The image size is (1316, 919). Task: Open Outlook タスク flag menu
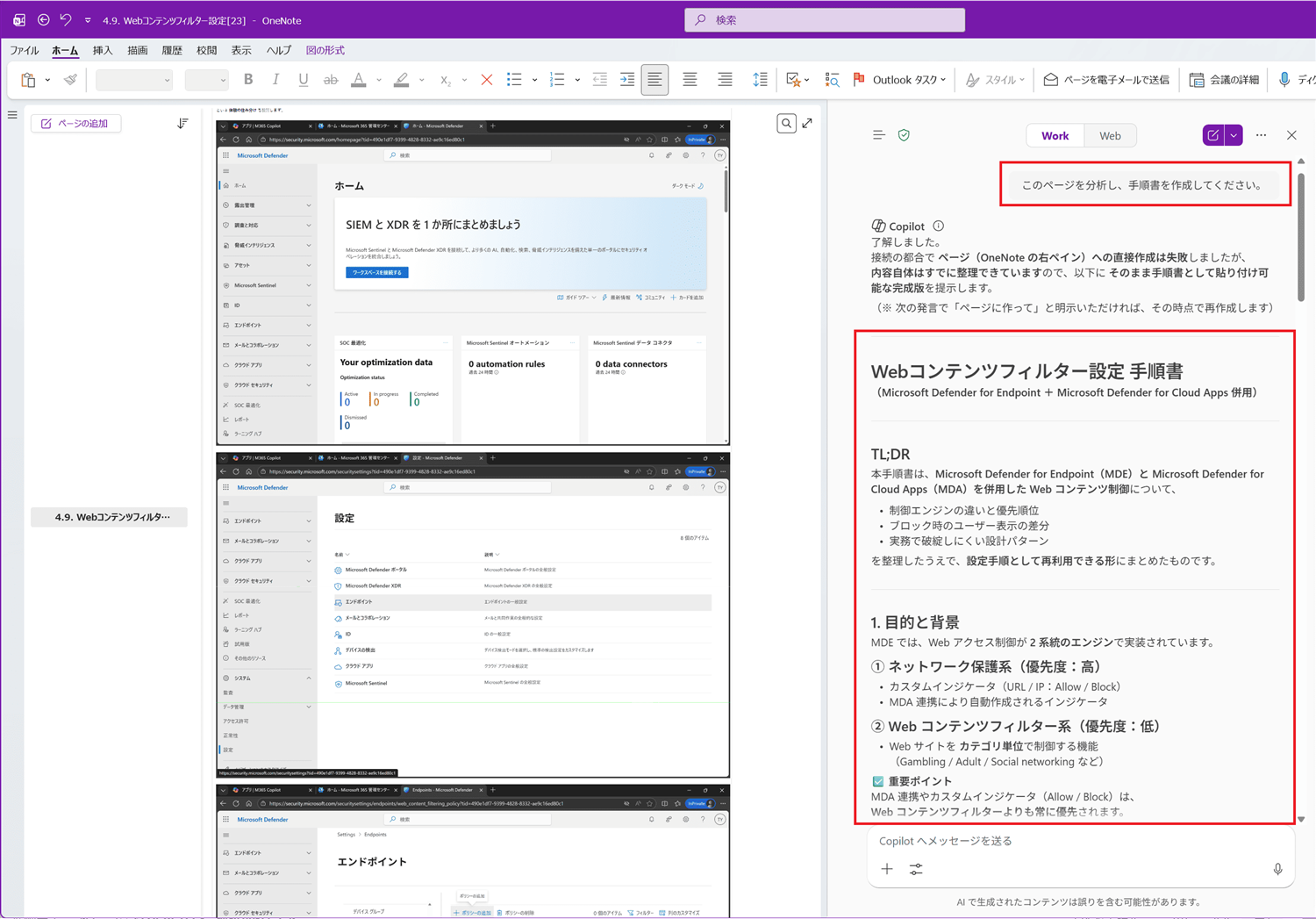click(x=899, y=80)
